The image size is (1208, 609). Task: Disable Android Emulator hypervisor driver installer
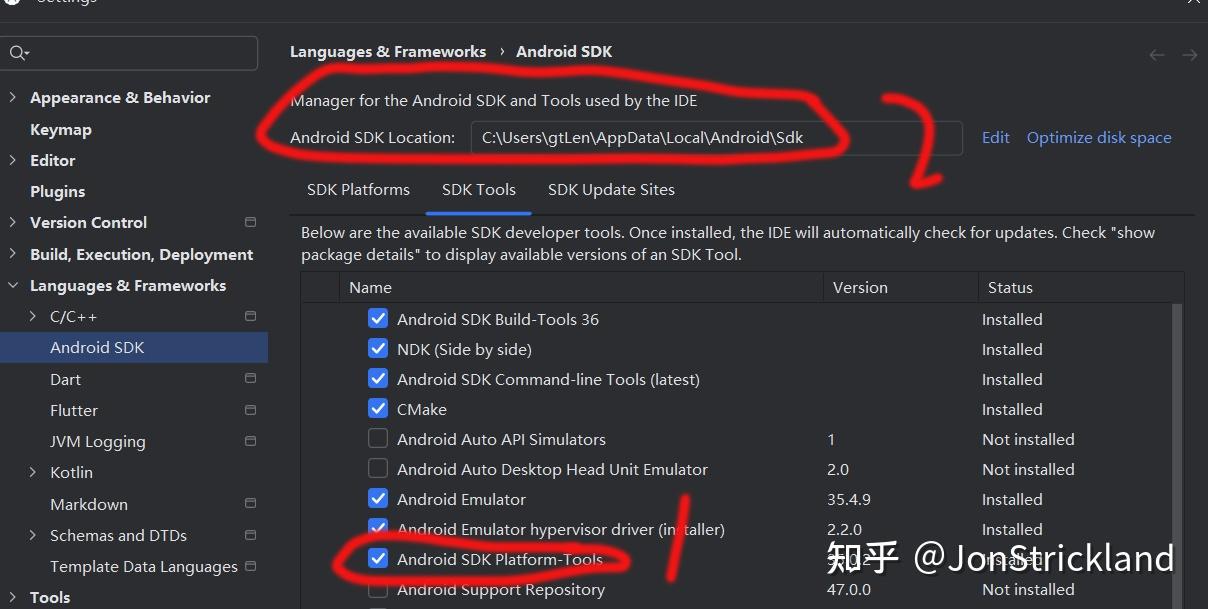tap(378, 529)
